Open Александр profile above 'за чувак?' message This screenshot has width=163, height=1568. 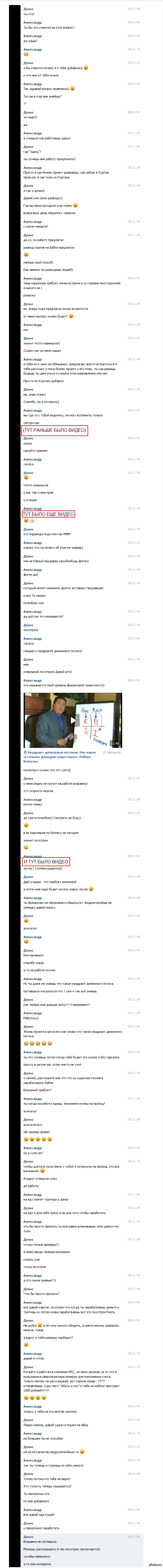tap(32, 36)
